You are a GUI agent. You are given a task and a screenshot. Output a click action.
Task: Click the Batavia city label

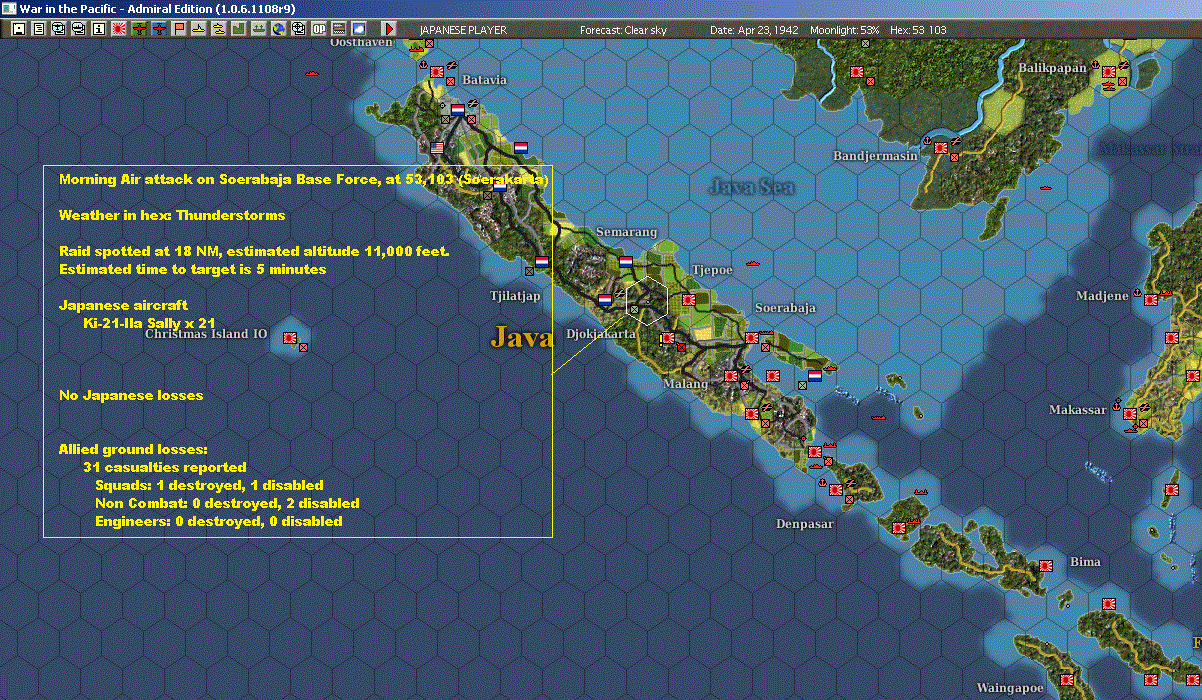click(483, 80)
